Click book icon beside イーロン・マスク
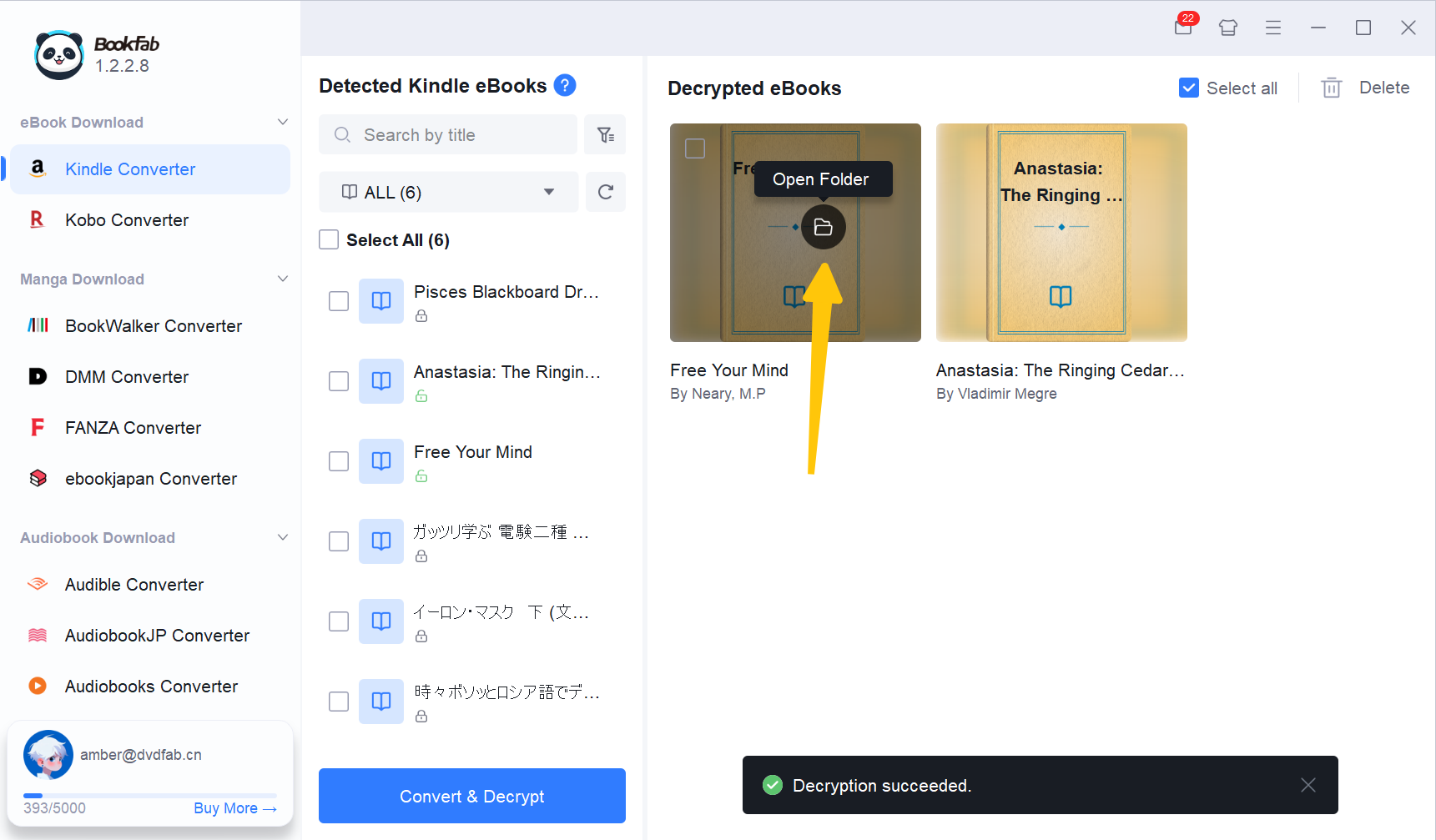 (381, 621)
